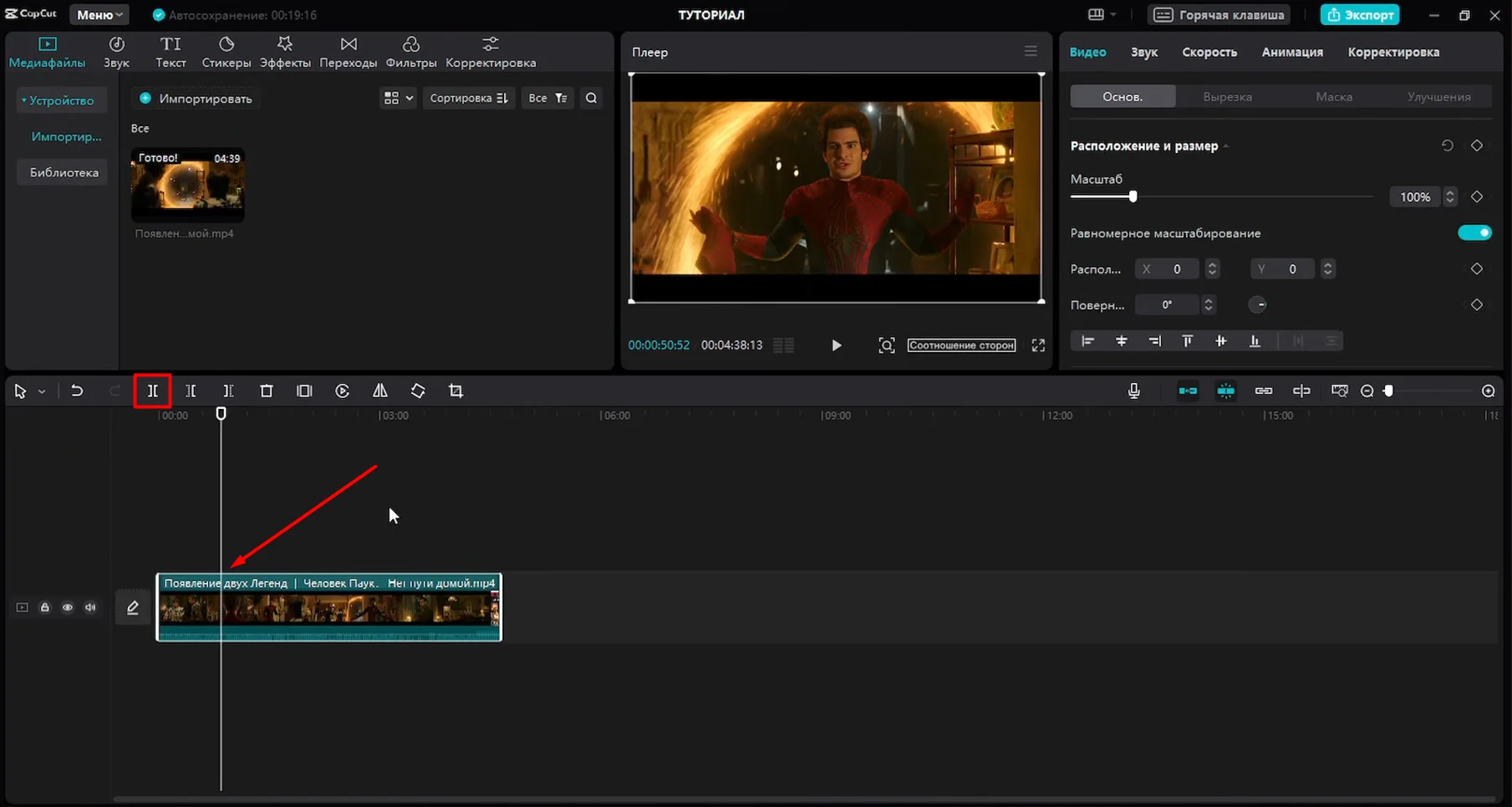Image resolution: width=1512 pixels, height=807 pixels.
Task: Click the microphone record voiceover icon
Action: 1133,391
